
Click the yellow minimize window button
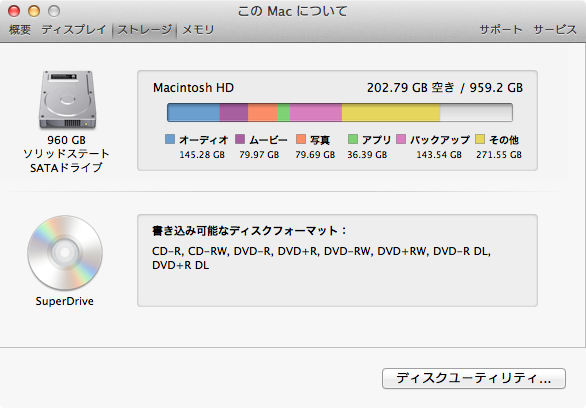coord(34,11)
